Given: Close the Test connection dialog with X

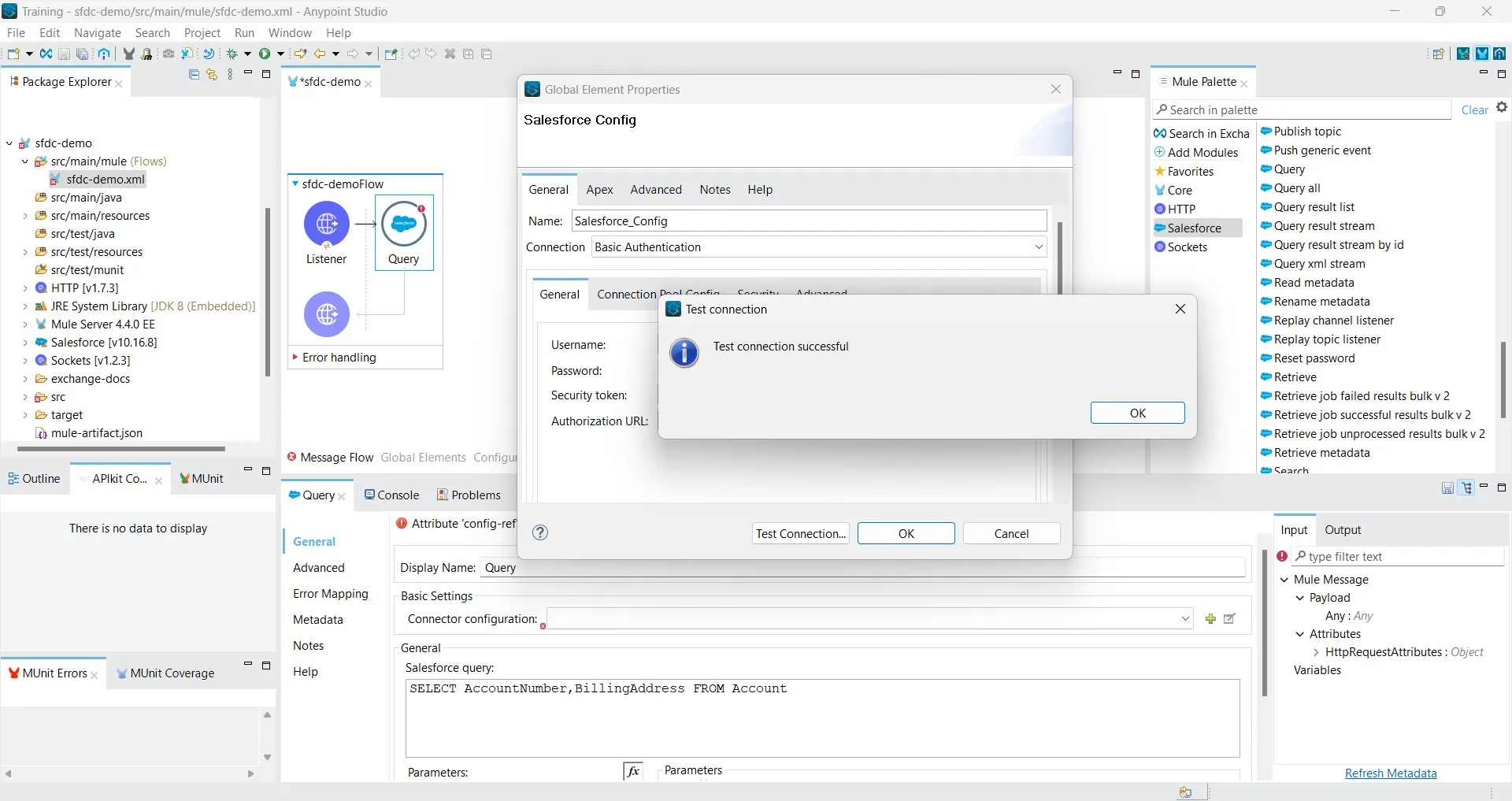Looking at the screenshot, I should [x=1180, y=309].
